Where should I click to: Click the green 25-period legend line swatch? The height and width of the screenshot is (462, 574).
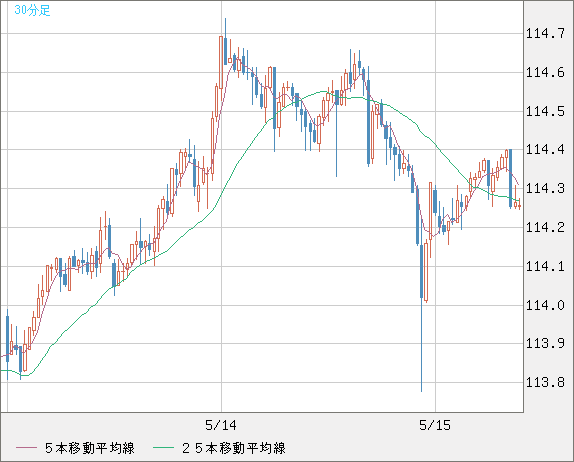[163, 448]
